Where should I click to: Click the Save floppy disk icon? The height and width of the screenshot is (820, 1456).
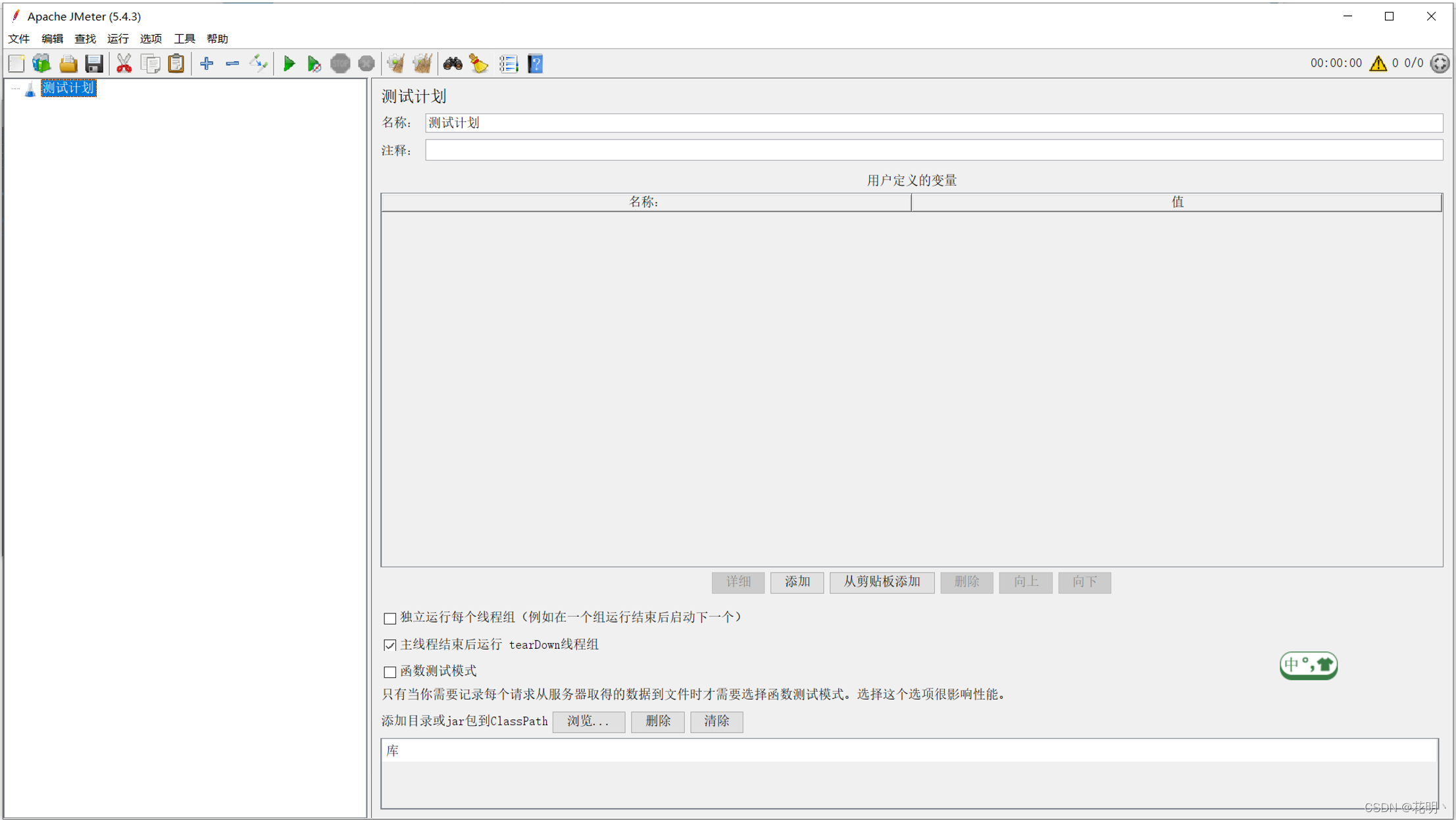[94, 64]
